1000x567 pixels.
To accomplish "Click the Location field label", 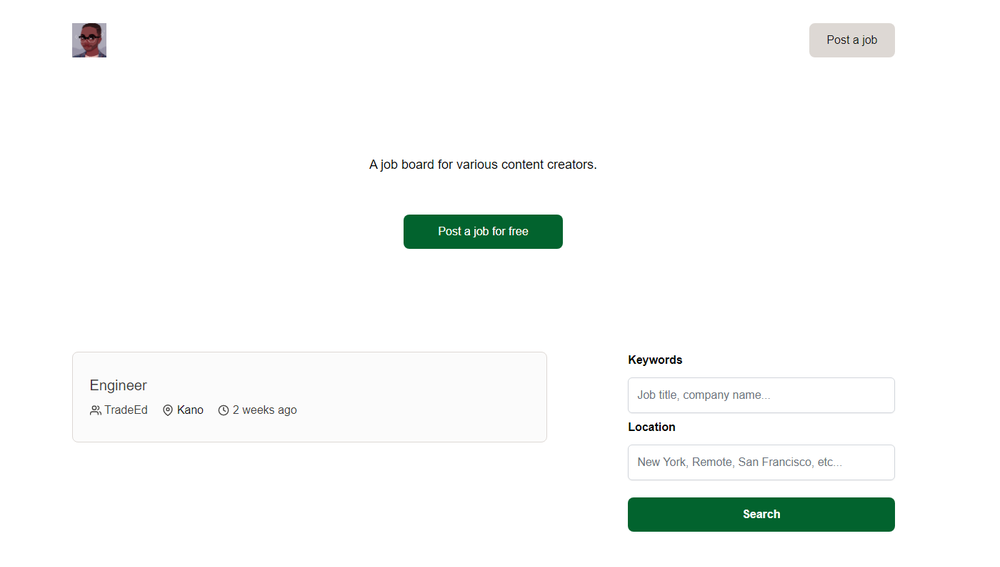I will coord(651,427).
